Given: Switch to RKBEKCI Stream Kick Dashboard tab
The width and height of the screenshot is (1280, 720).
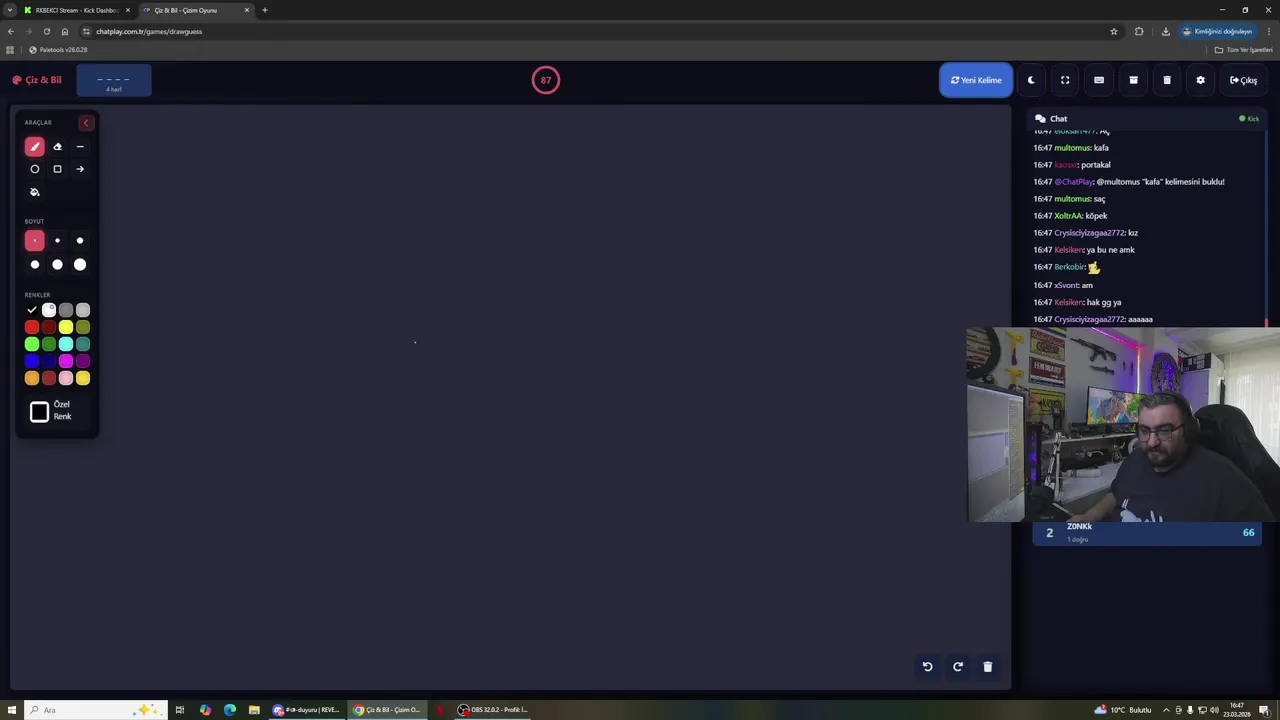Looking at the screenshot, I should click(x=77, y=10).
